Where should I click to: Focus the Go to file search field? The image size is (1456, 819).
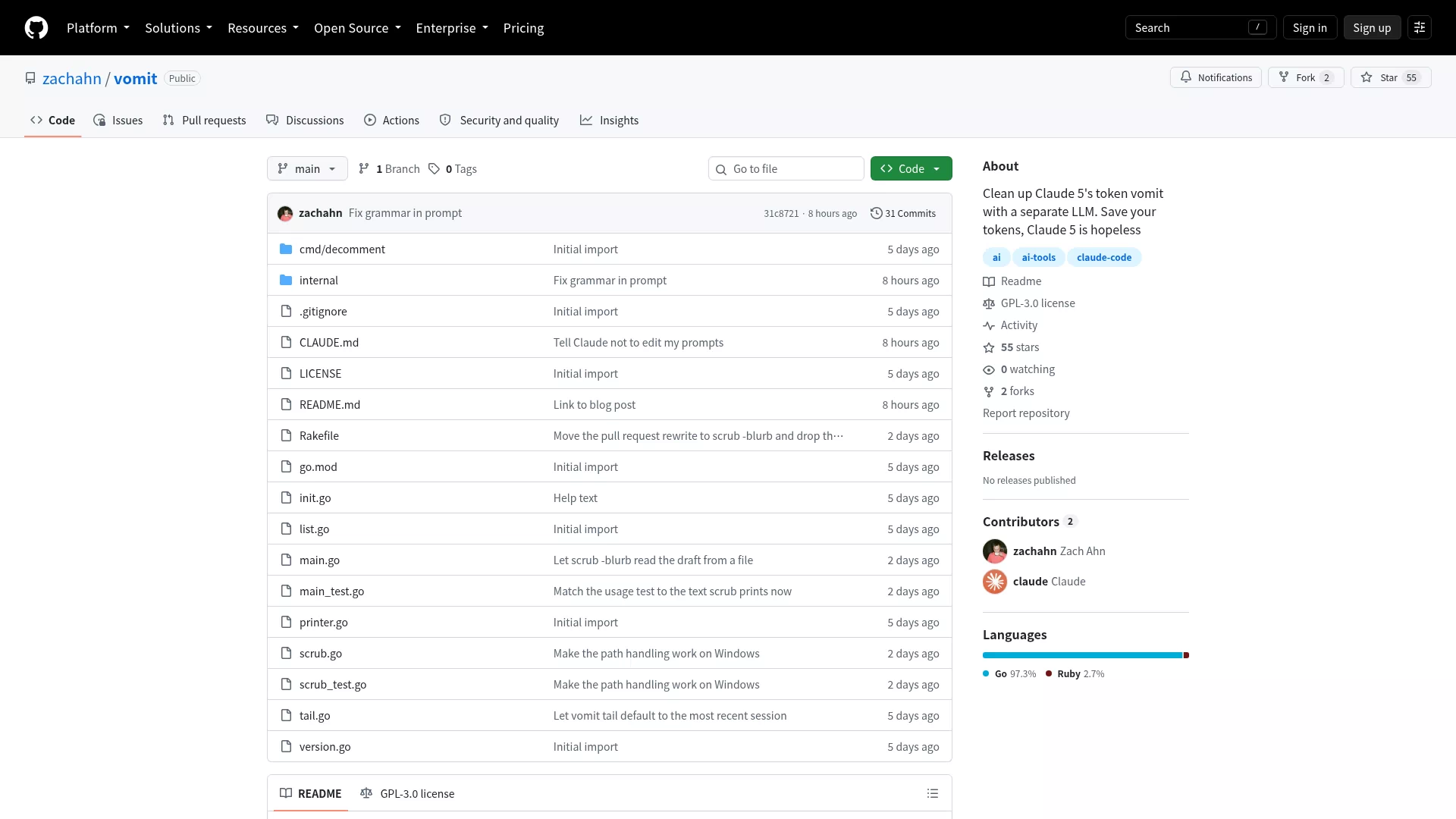(x=786, y=169)
